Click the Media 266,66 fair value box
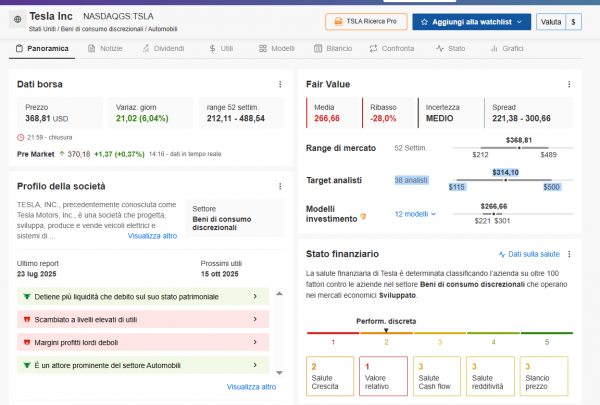600x405 pixels. [x=333, y=113]
